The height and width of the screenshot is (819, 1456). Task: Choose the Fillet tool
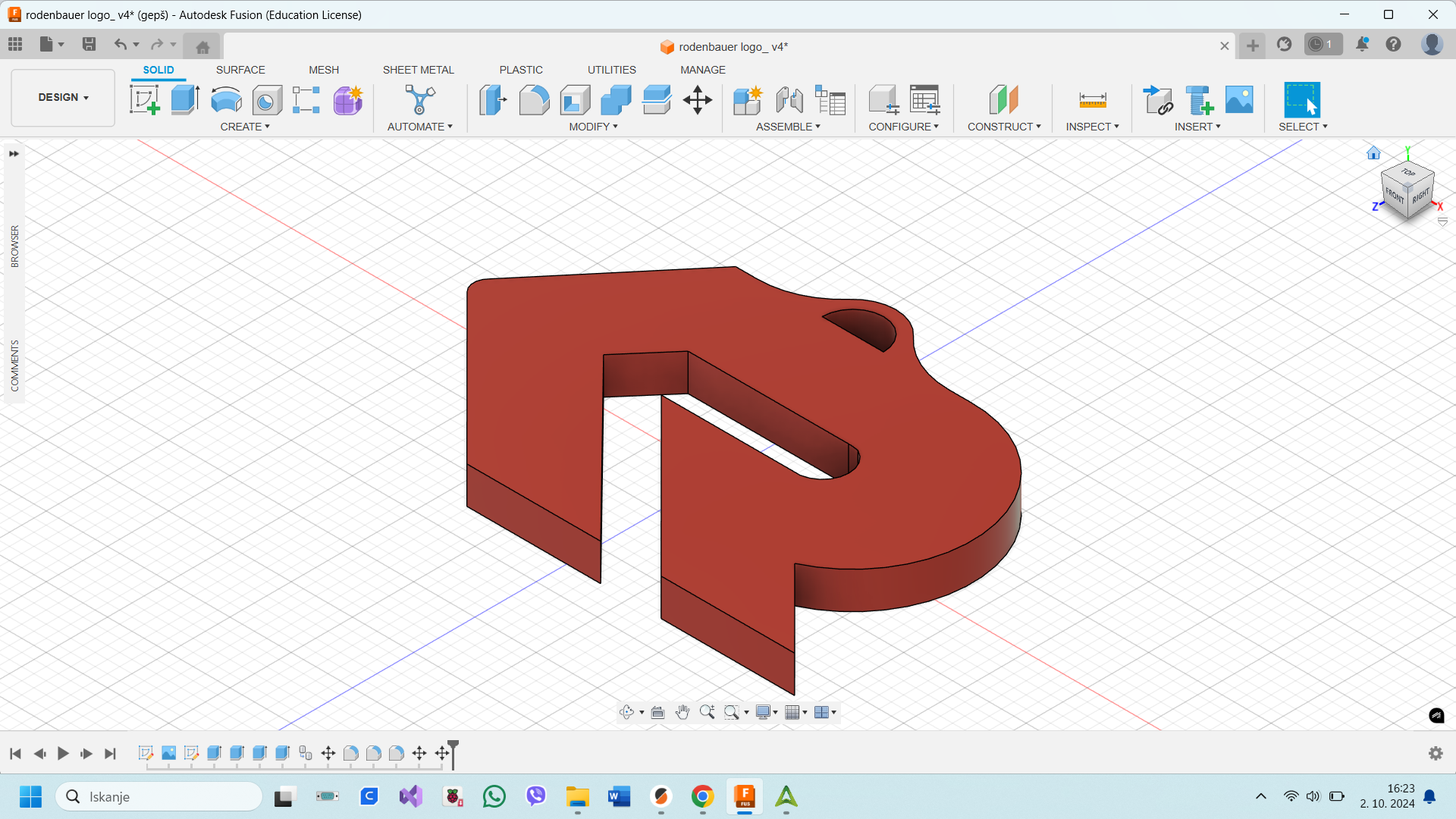534,99
